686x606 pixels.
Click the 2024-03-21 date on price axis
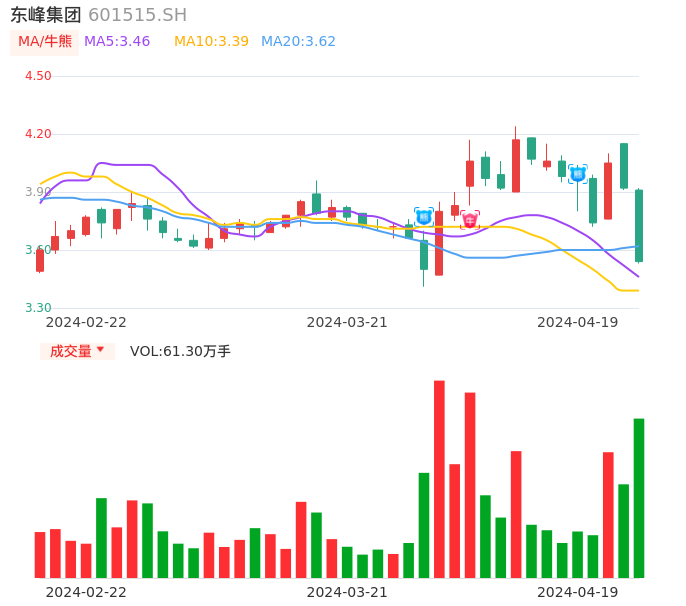point(347,322)
